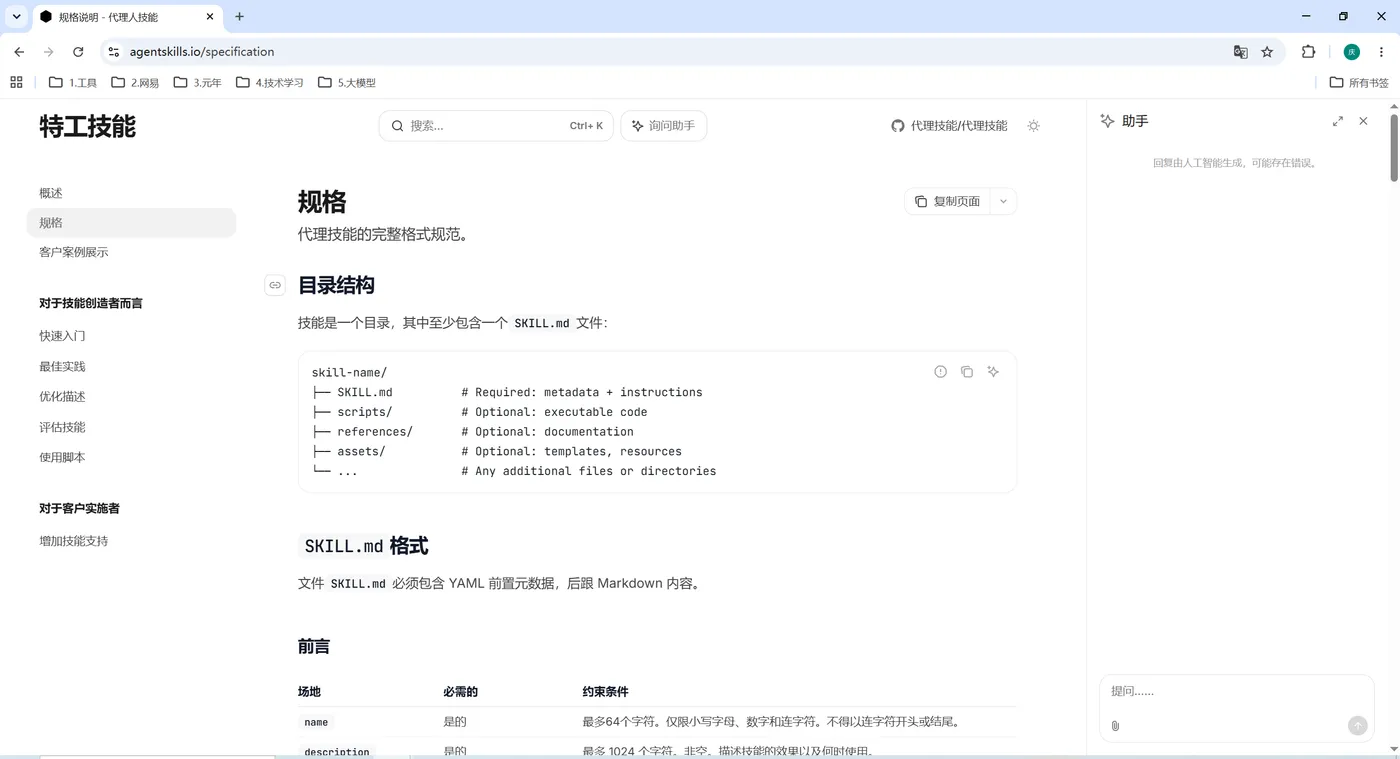Open the GitHub 代理技能/代理技能 link
The image size is (1400, 759).
click(949, 126)
